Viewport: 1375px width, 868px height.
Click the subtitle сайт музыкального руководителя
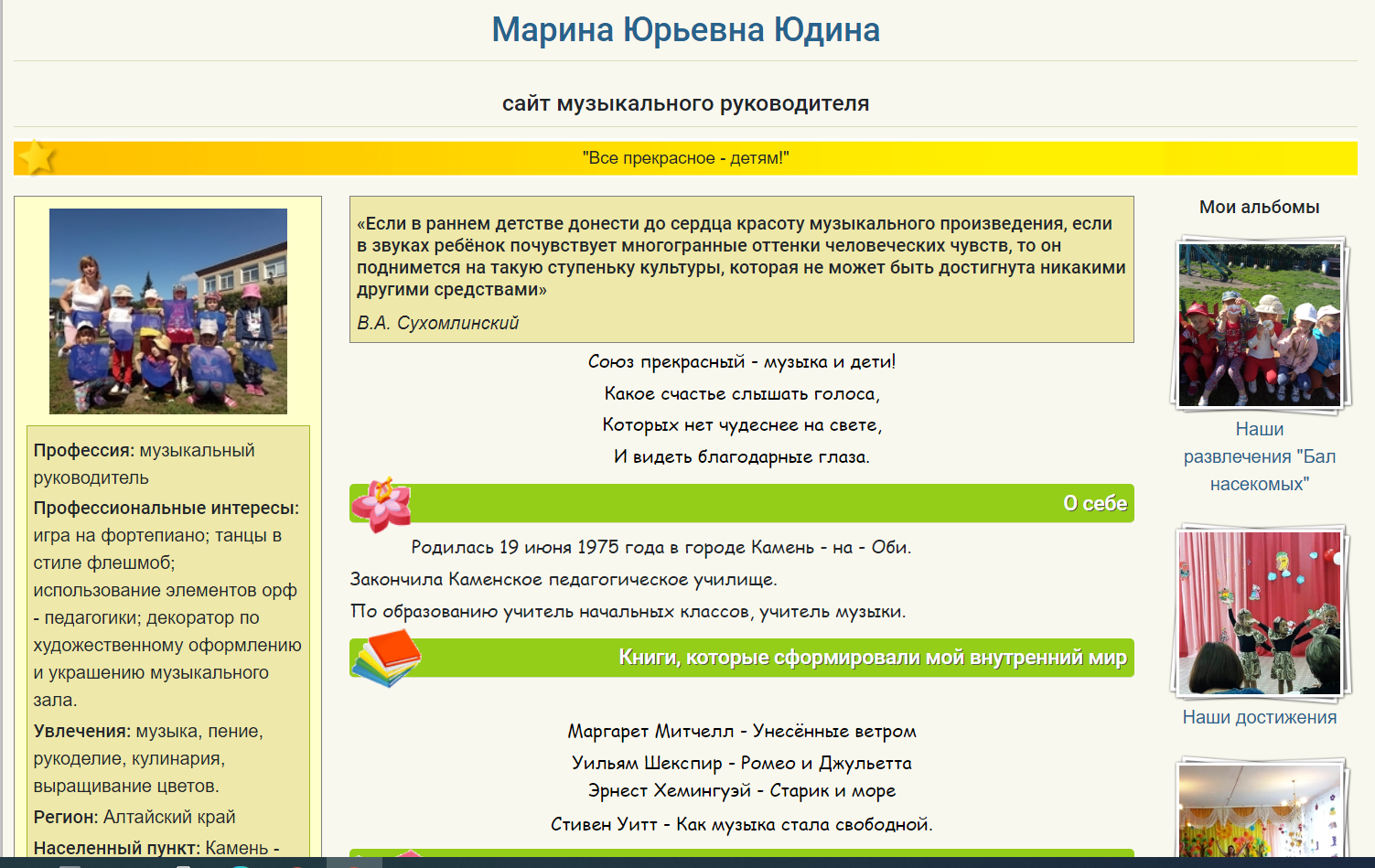point(686,103)
